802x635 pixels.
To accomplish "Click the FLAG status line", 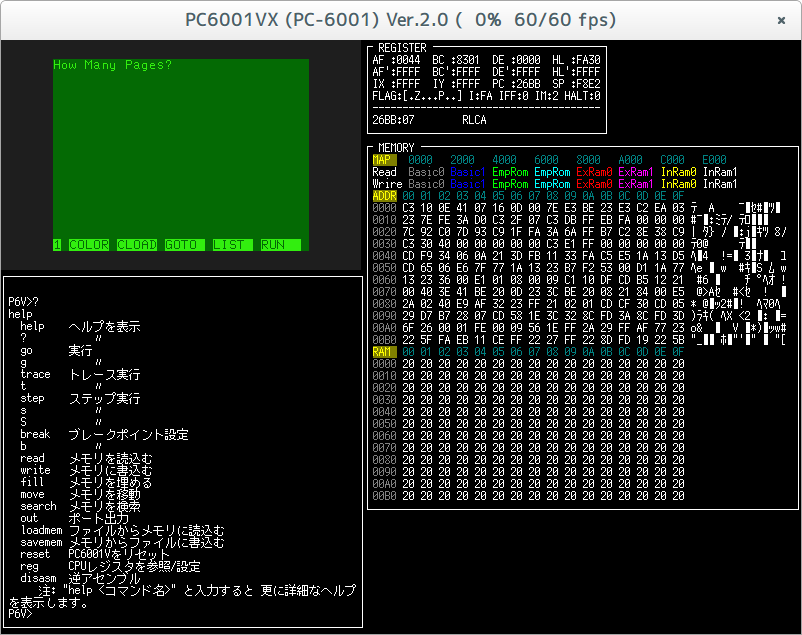I will pos(486,96).
